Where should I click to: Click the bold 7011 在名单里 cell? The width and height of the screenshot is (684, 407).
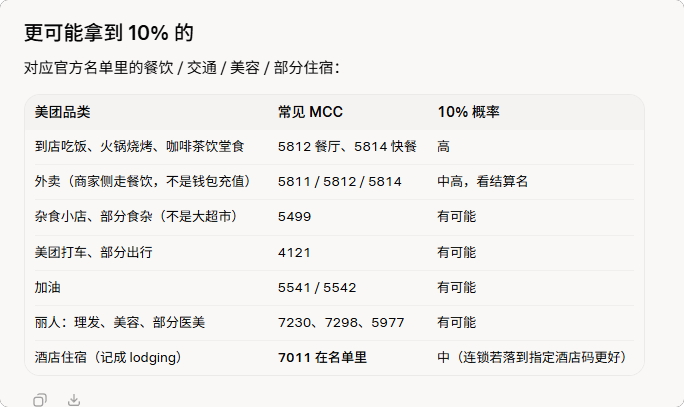coord(322,358)
